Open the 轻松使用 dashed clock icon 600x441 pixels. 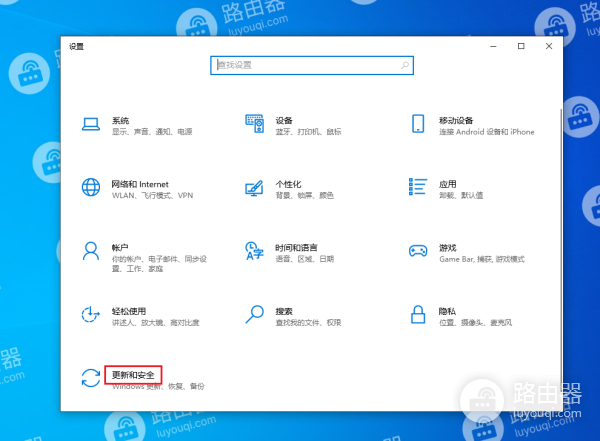coord(91,314)
